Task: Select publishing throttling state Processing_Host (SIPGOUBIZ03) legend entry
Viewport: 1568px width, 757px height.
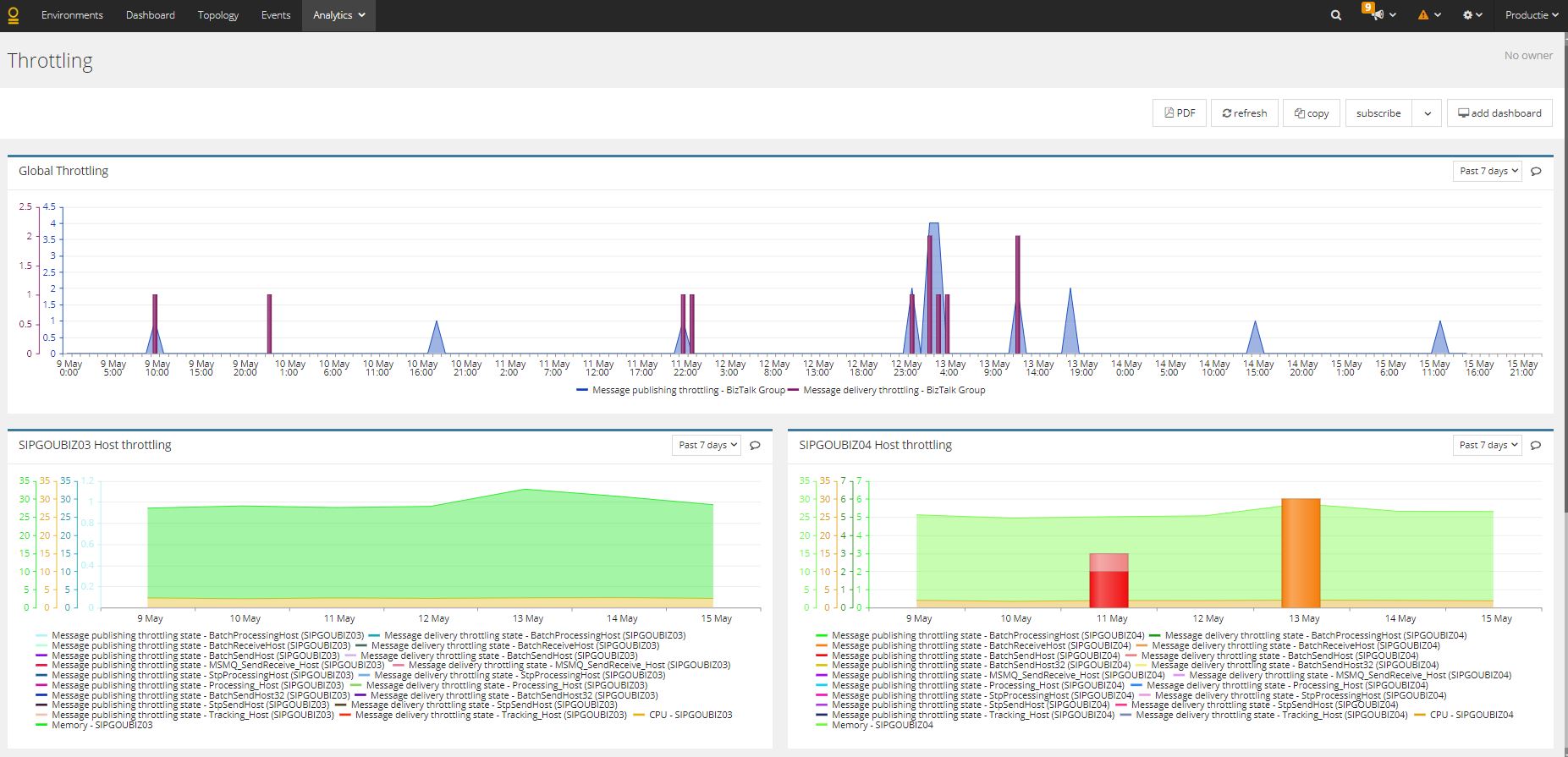Action: pyautogui.click(x=190, y=685)
